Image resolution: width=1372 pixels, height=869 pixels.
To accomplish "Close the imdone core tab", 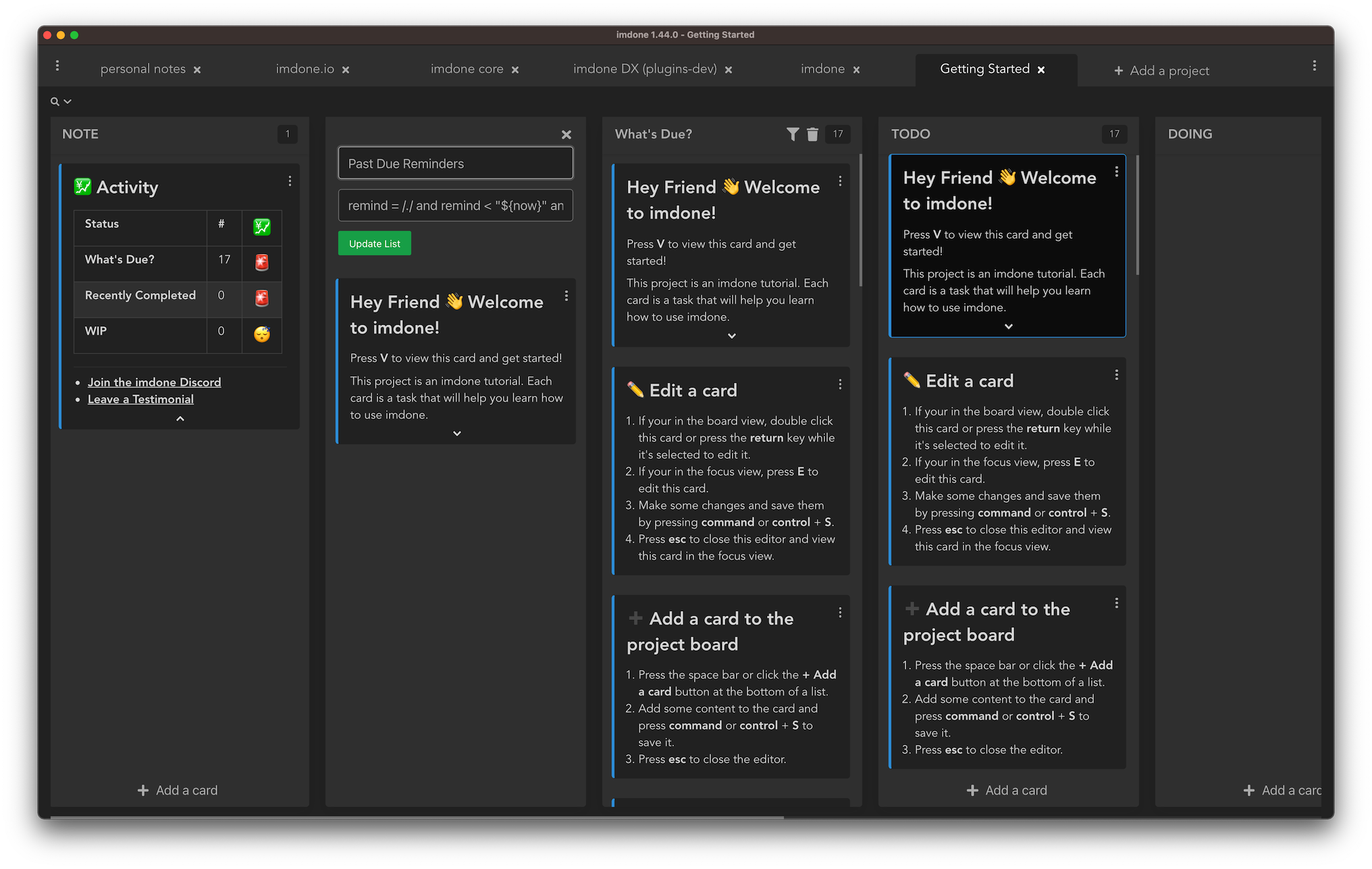I will (515, 70).
